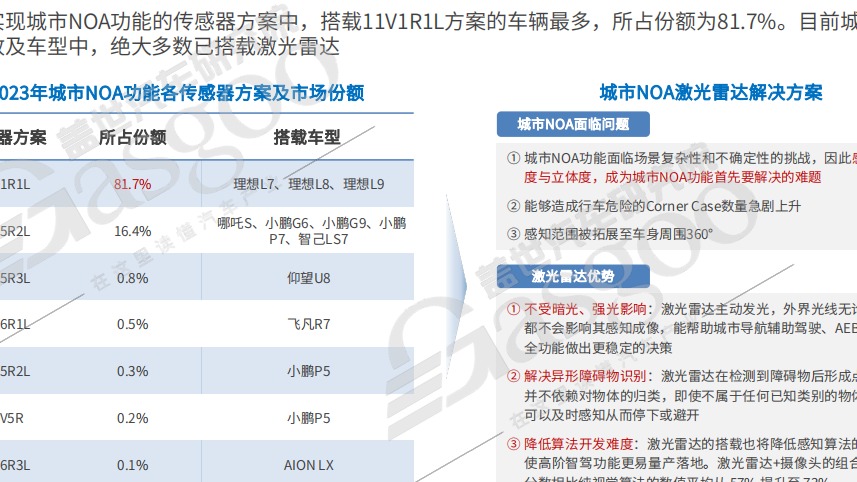Screen dimensions: 857x482
Task: Click the red '81.7%' share value
Action: point(132,184)
